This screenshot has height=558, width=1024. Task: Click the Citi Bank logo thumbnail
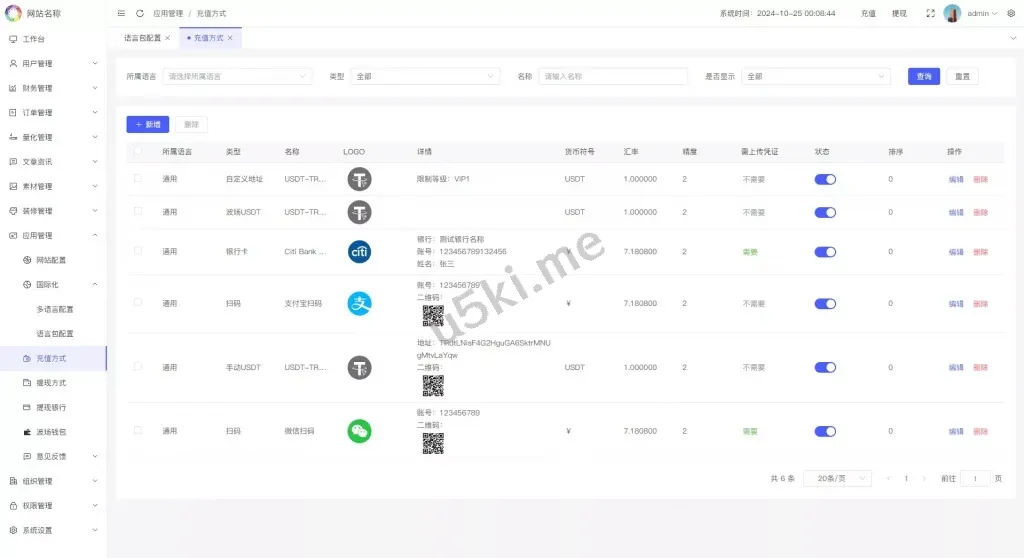click(x=360, y=252)
